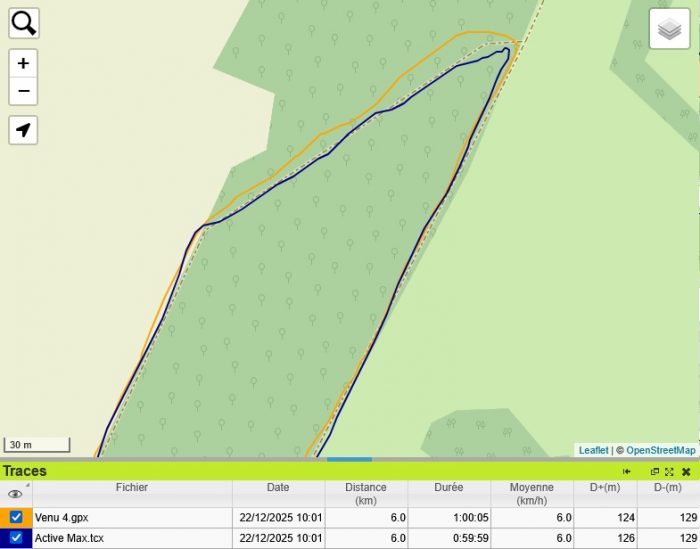Screen dimensions: 700x549
Task: Expand the Traces panel to fullscreen
Action: coord(669,471)
